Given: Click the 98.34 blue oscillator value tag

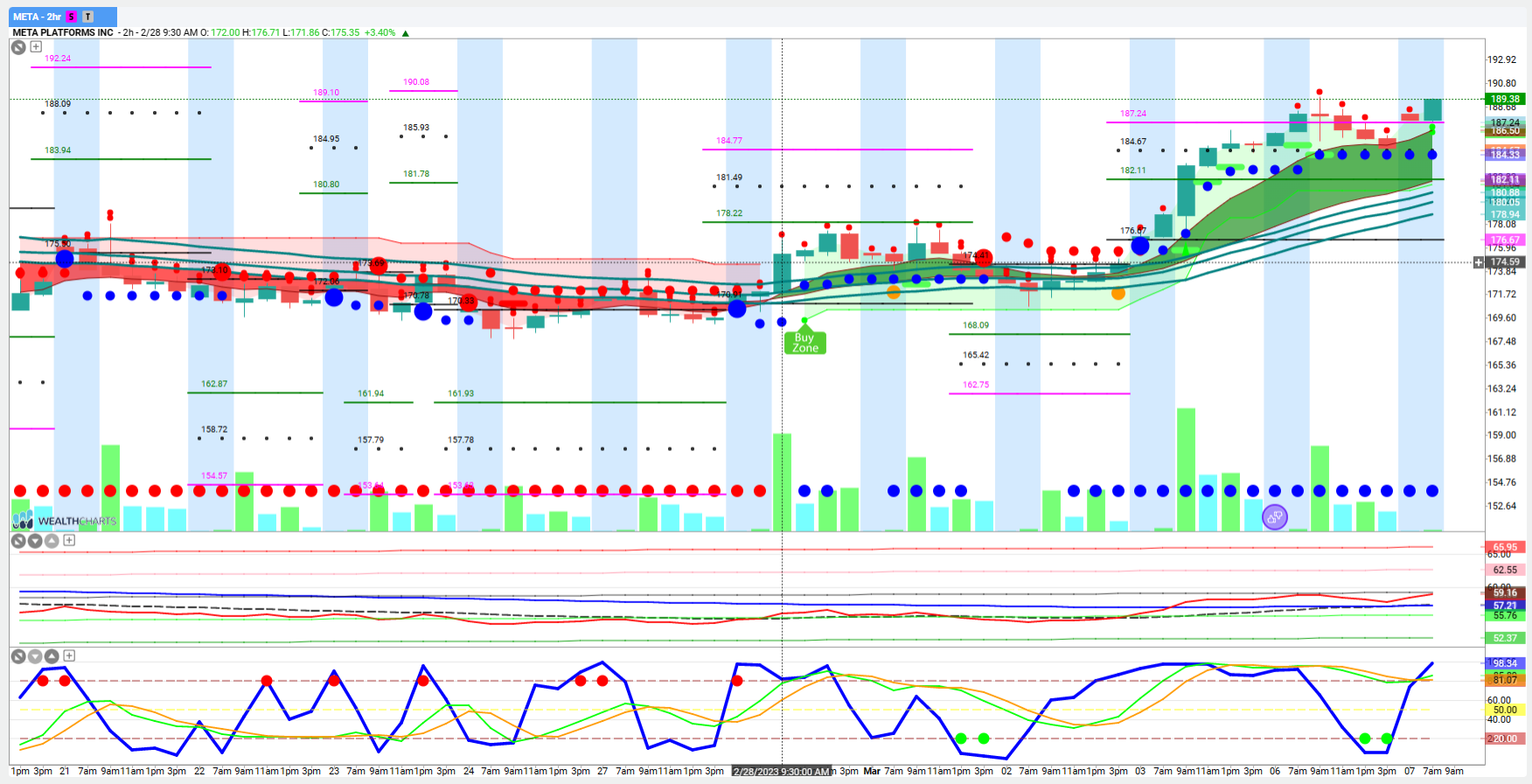Looking at the screenshot, I should click(1505, 663).
